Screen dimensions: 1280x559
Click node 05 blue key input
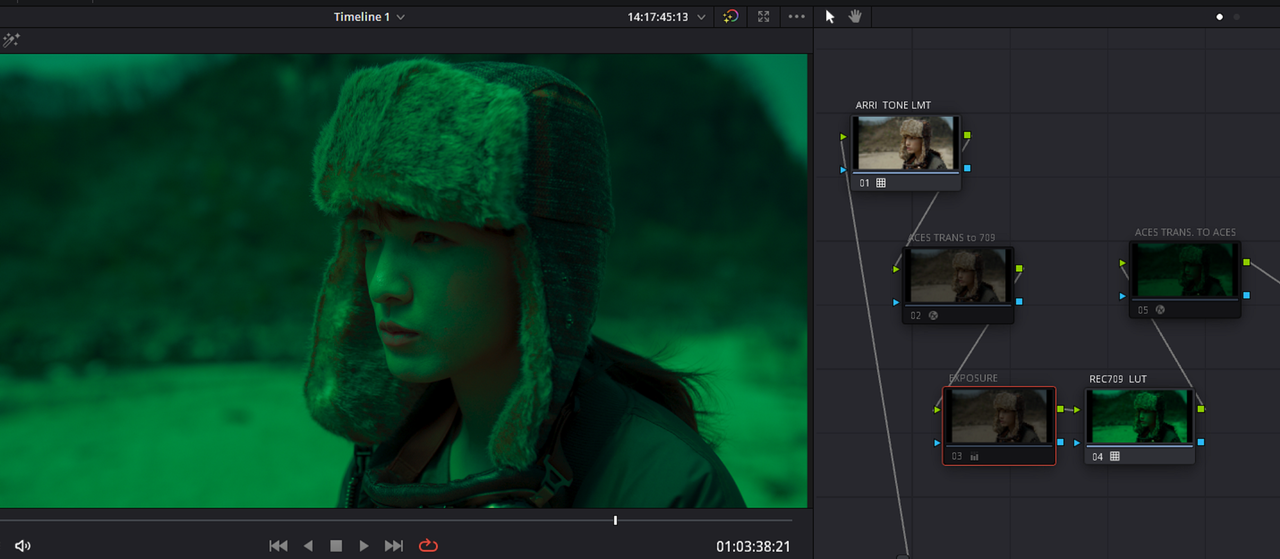[1124, 296]
